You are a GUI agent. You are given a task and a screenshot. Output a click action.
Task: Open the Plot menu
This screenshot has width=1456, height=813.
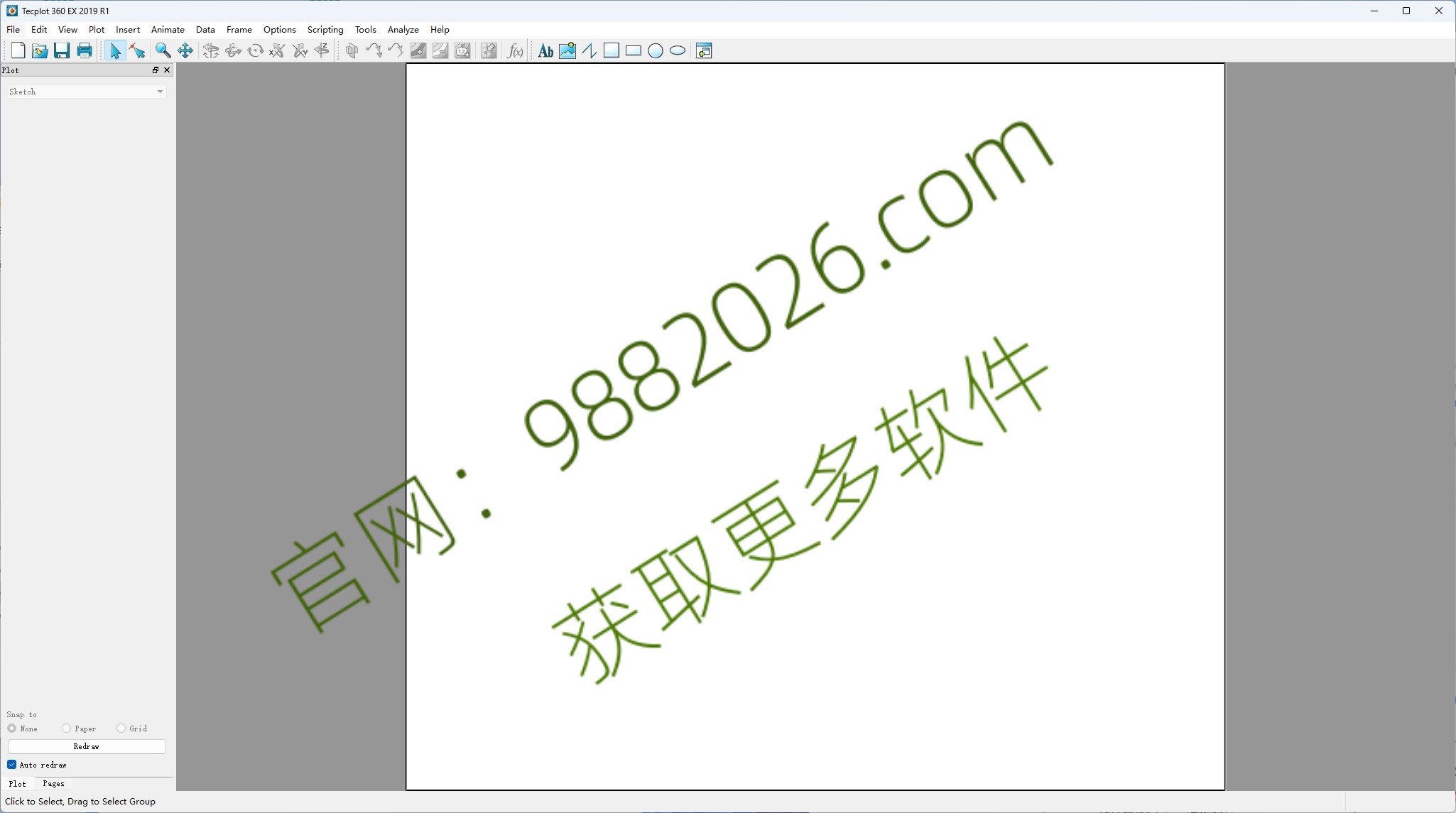pos(97,29)
